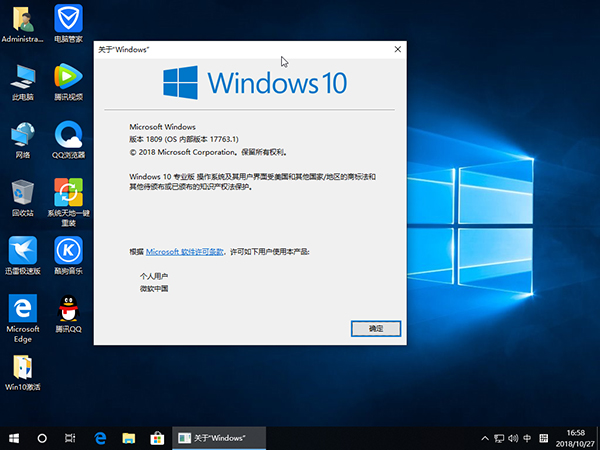Open the Microsoft 软件许可条款 link
Image resolution: width=600 pixels, height=450 pixels.
[184, 252]
